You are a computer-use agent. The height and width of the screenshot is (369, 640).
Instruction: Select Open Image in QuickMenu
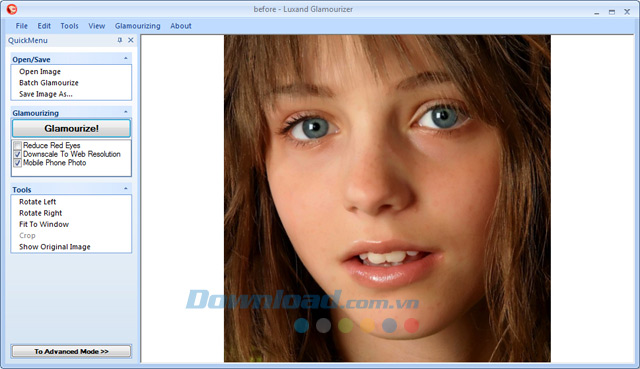[x=40, y=71]
